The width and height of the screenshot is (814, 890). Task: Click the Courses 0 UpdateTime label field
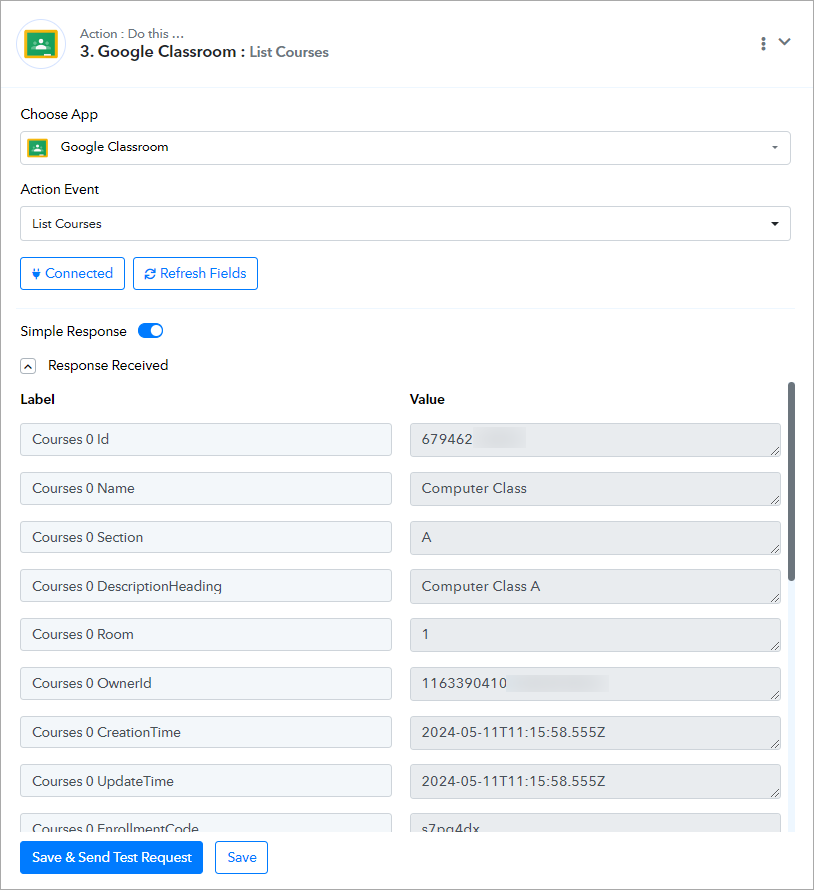coord(206,781)
